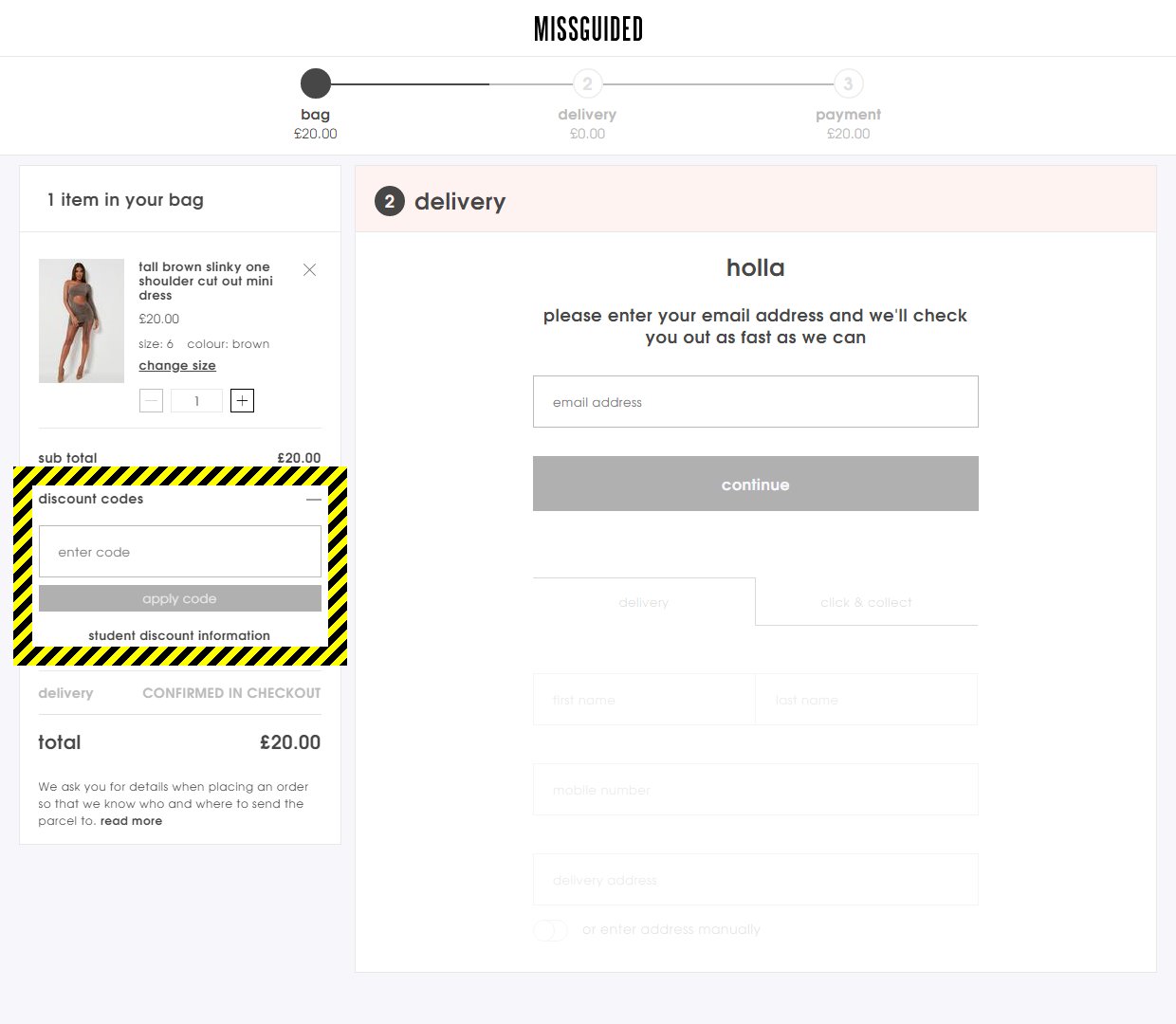Increase item quantity with plus icon

tap(242, 401)
